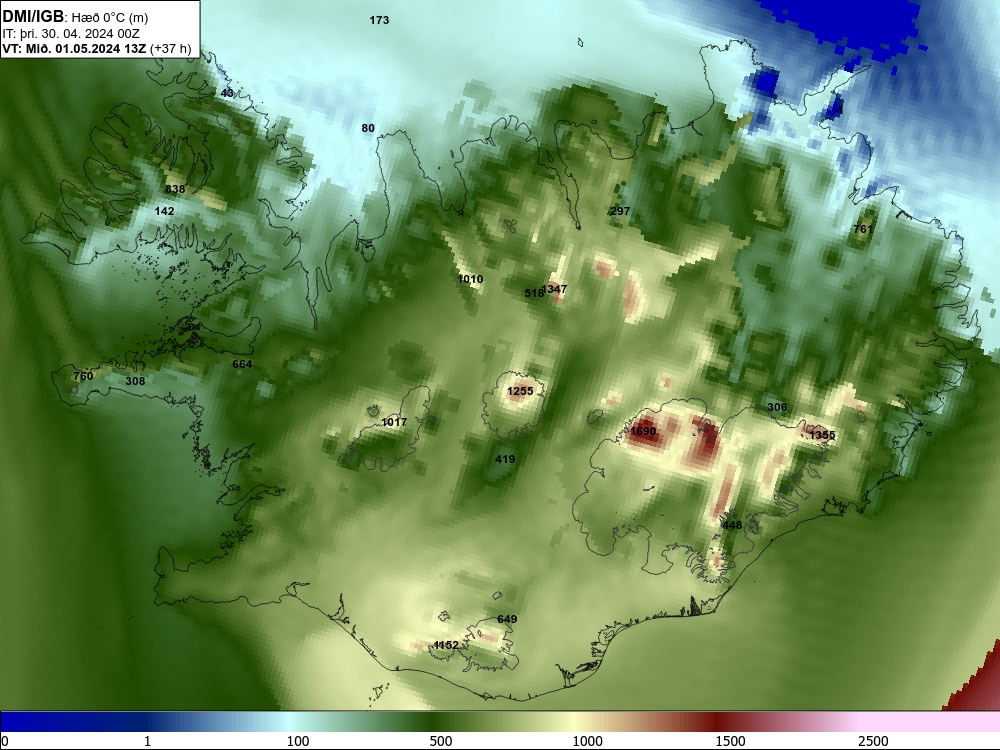Click the map value 448

pos(732,526)
